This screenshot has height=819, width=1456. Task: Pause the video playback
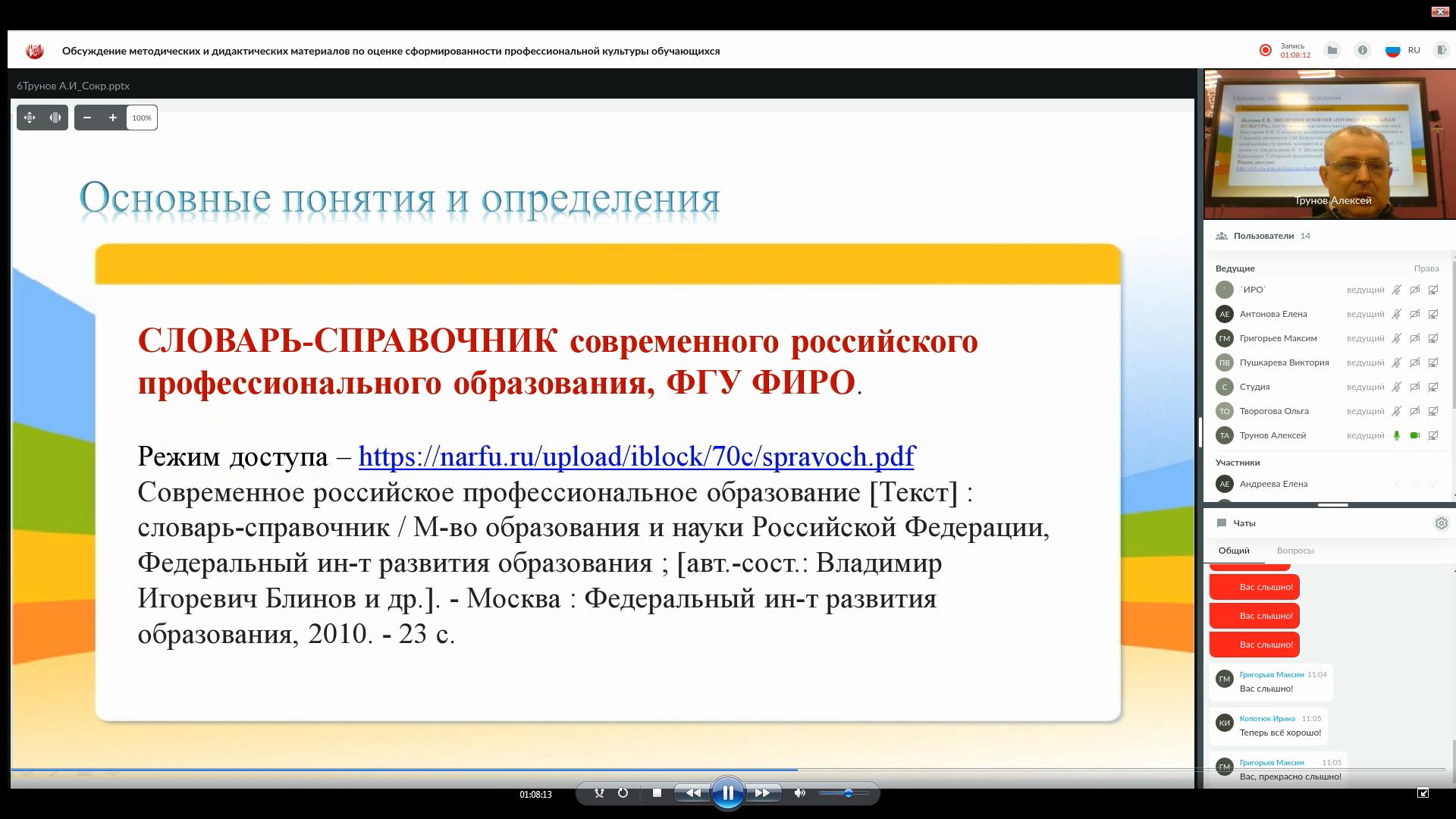(x=727, y=793)
